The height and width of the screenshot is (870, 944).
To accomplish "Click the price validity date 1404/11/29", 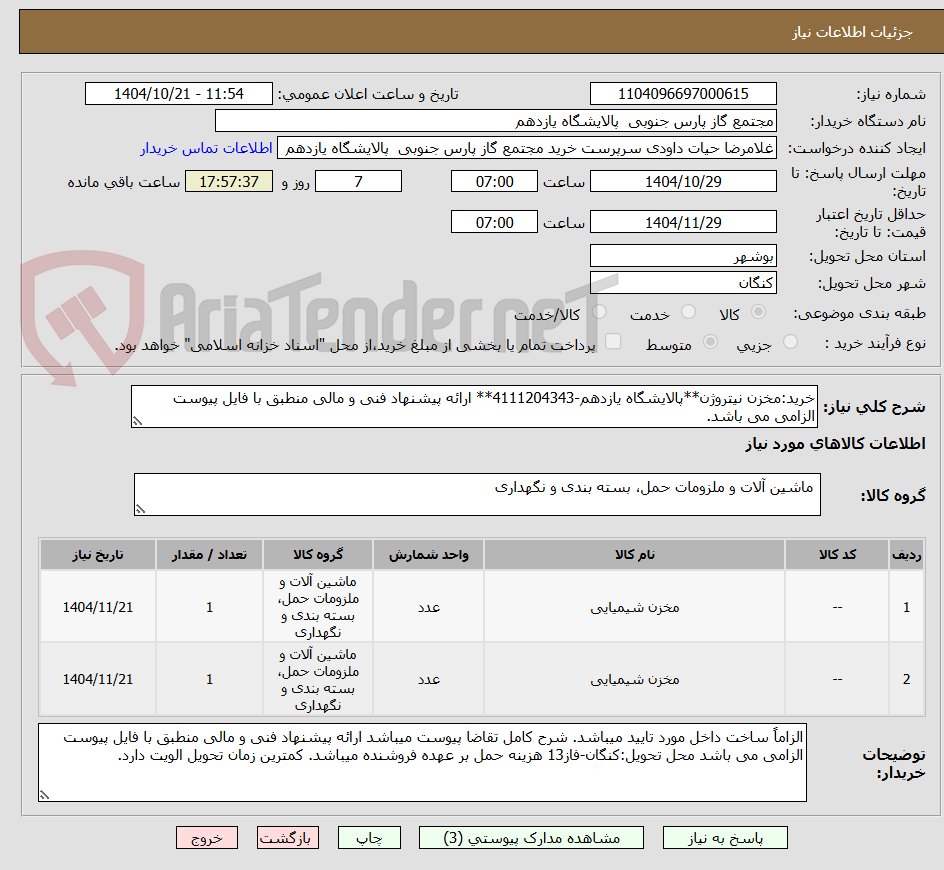I will pyautogui.click(x=683, y=222).
